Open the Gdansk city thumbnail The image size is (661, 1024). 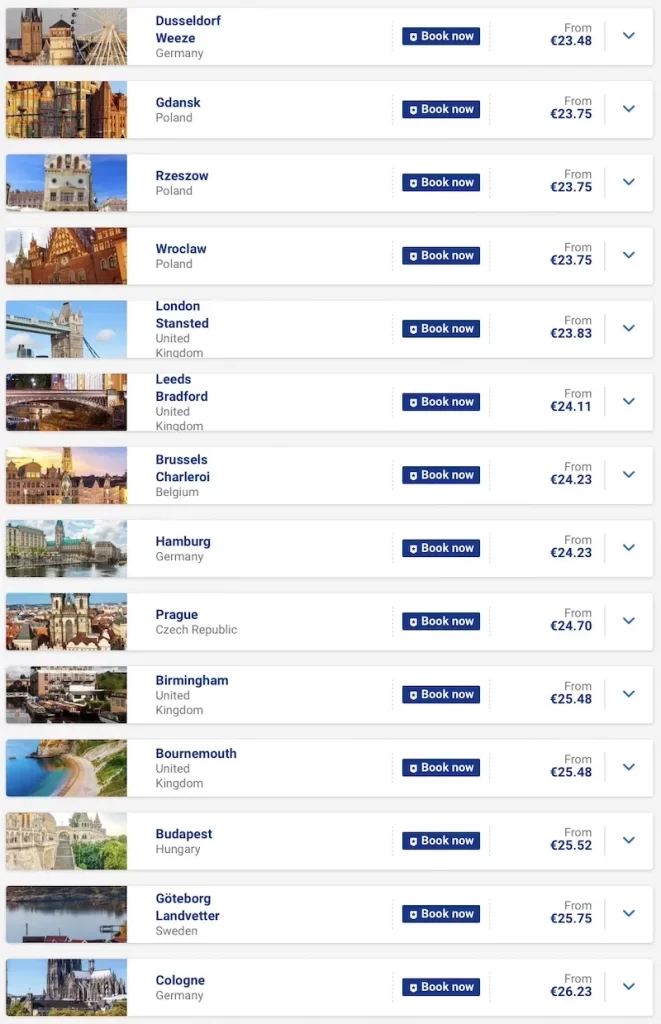[66, 110]
